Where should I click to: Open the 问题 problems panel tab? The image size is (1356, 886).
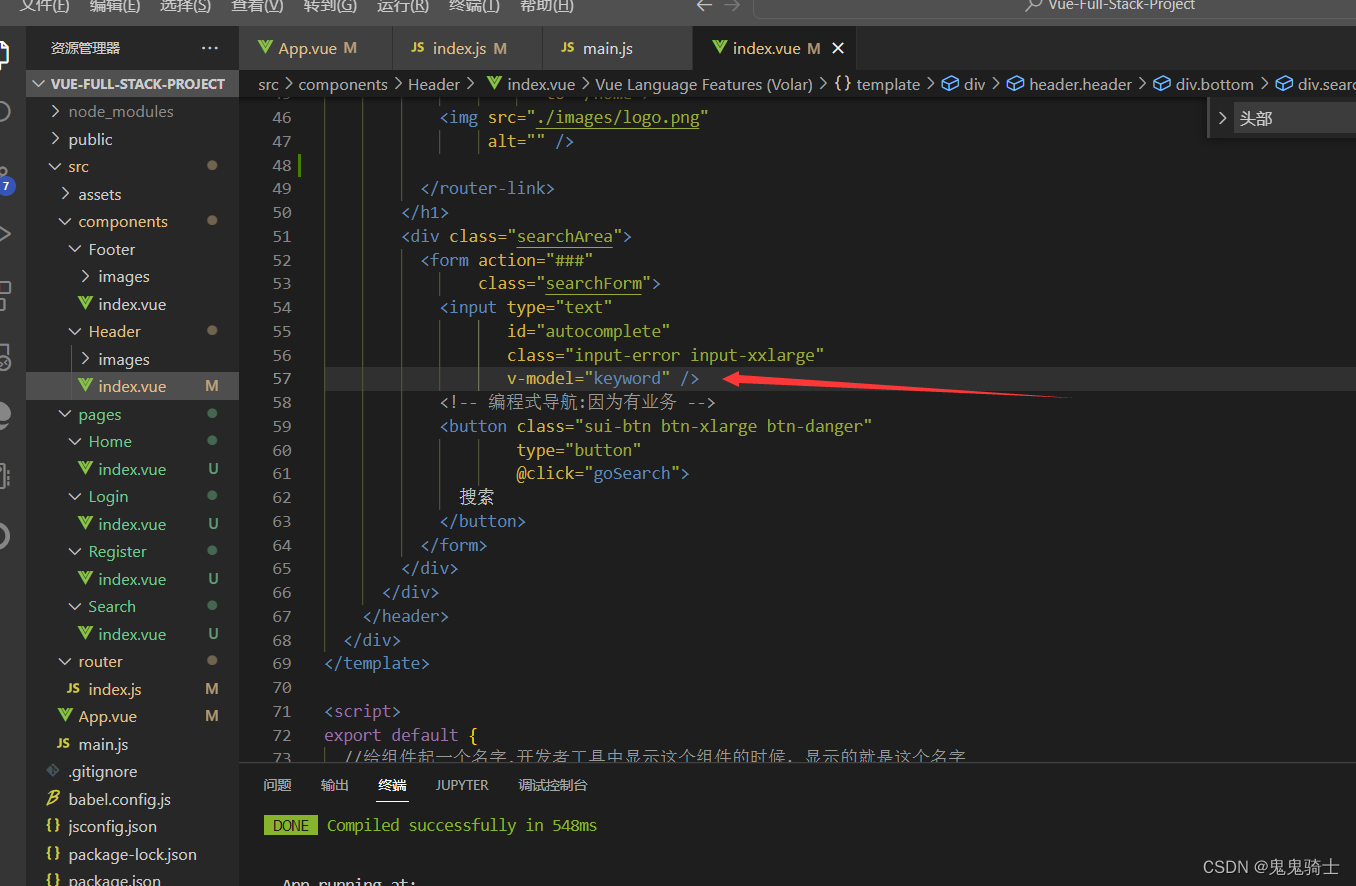[x=277, y=785]
